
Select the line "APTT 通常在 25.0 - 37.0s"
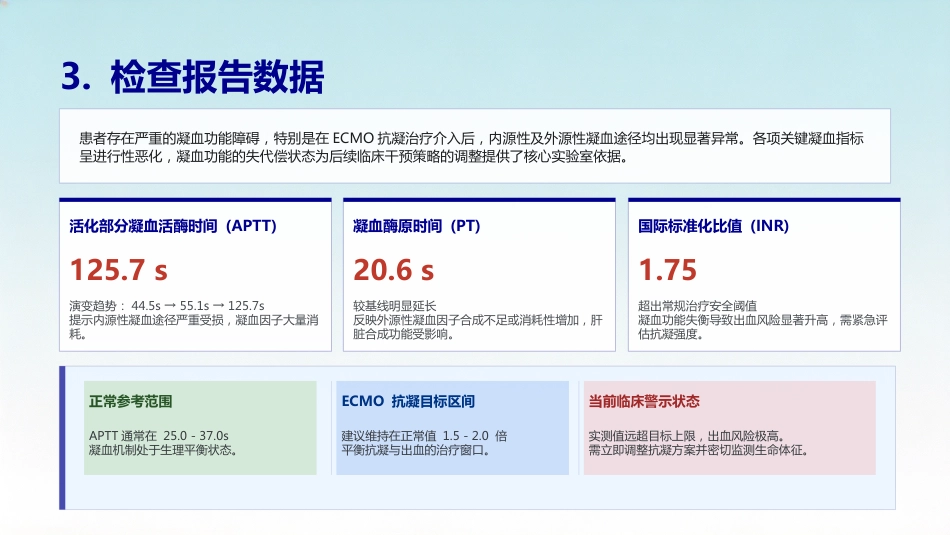159,436
